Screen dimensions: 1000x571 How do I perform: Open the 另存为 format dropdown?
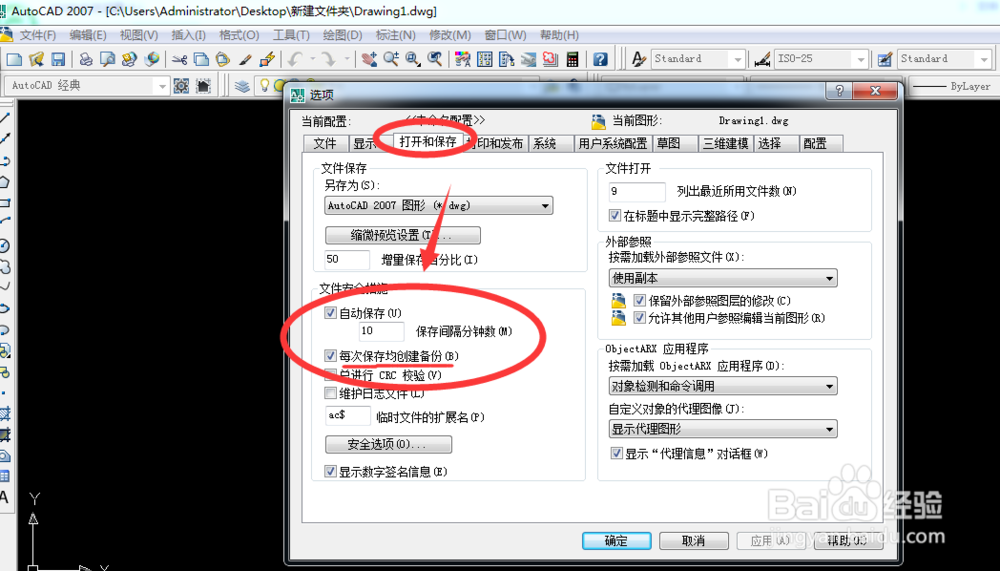coord(439,205)
